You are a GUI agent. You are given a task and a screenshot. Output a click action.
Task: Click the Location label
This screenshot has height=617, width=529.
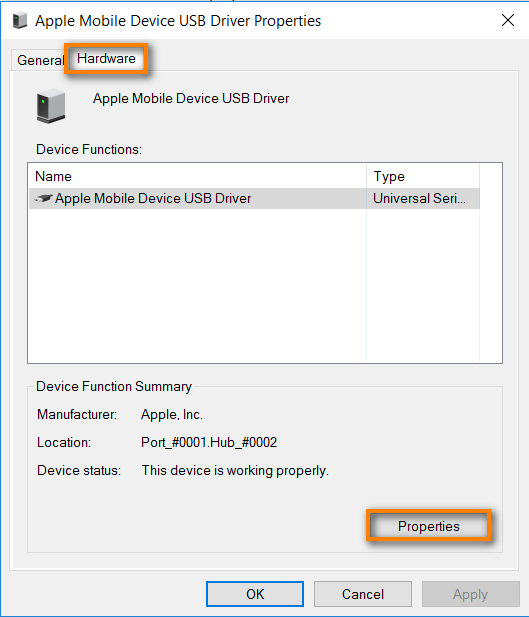[64, 442]
